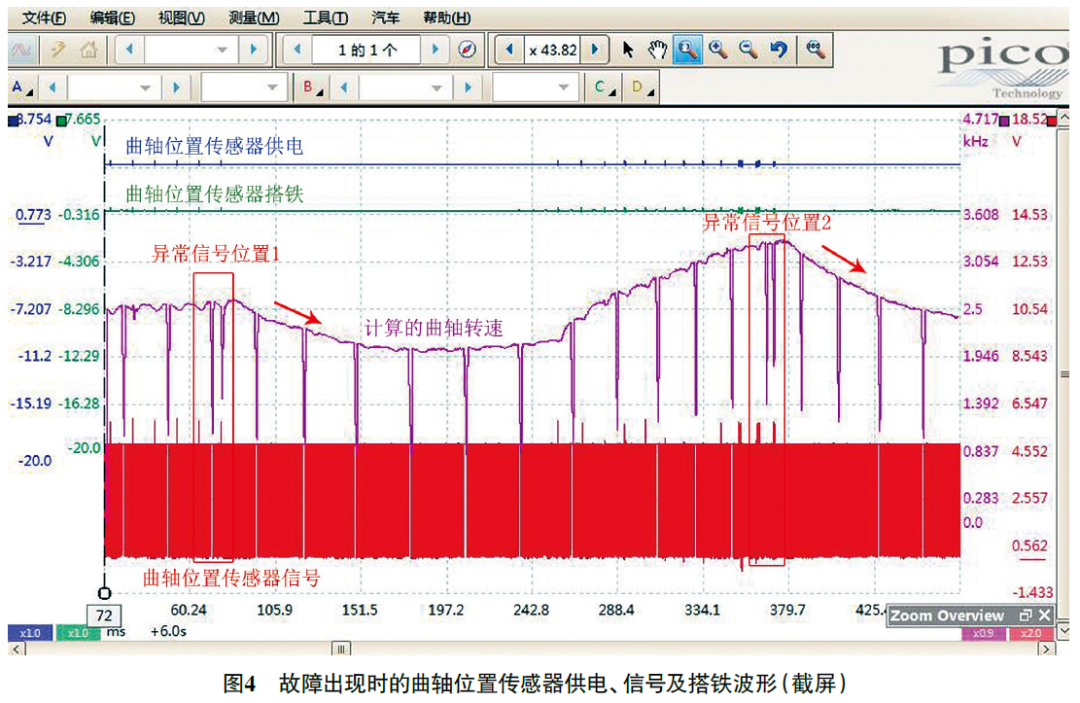
Task: Open channel A options button
Action: [23, 88]
